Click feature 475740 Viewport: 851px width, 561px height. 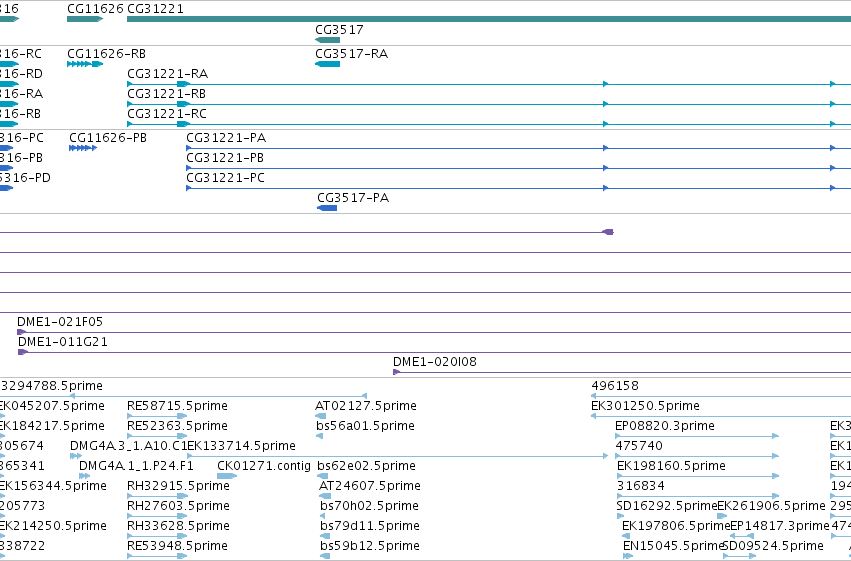click(639, 446)
